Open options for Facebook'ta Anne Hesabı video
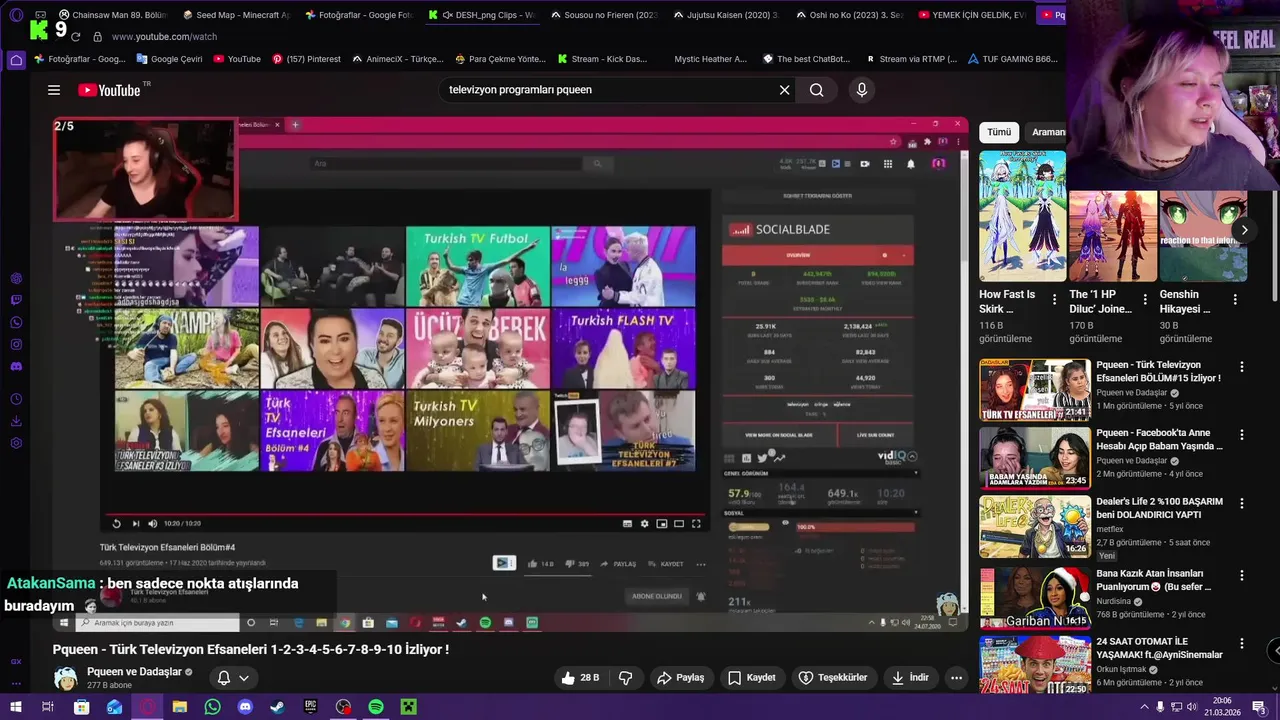The width and height of the screenshot is (1280, 720). 1242,435
